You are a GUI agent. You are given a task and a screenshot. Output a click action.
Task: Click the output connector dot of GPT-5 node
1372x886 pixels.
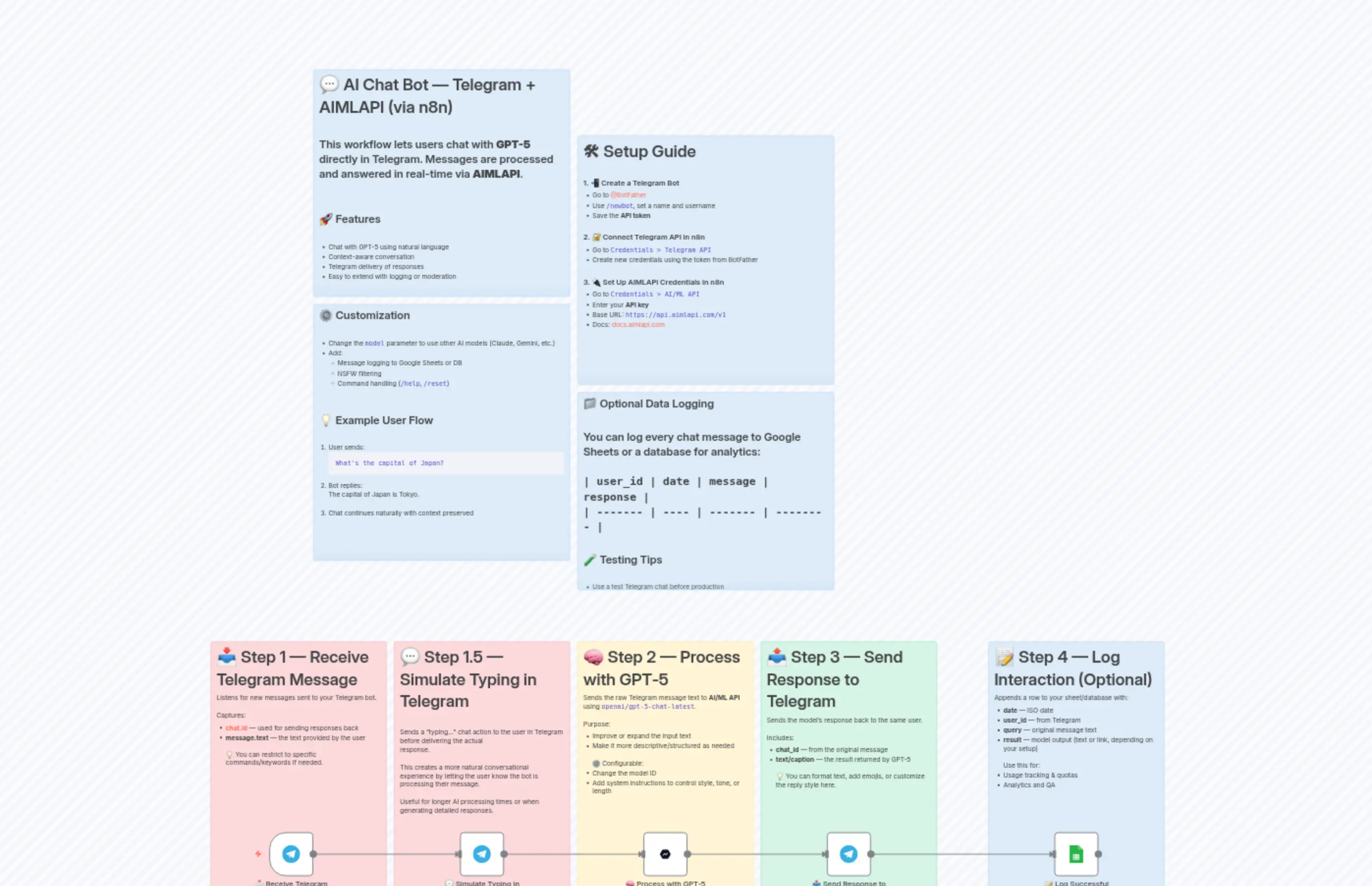click(x=687, y=854)
